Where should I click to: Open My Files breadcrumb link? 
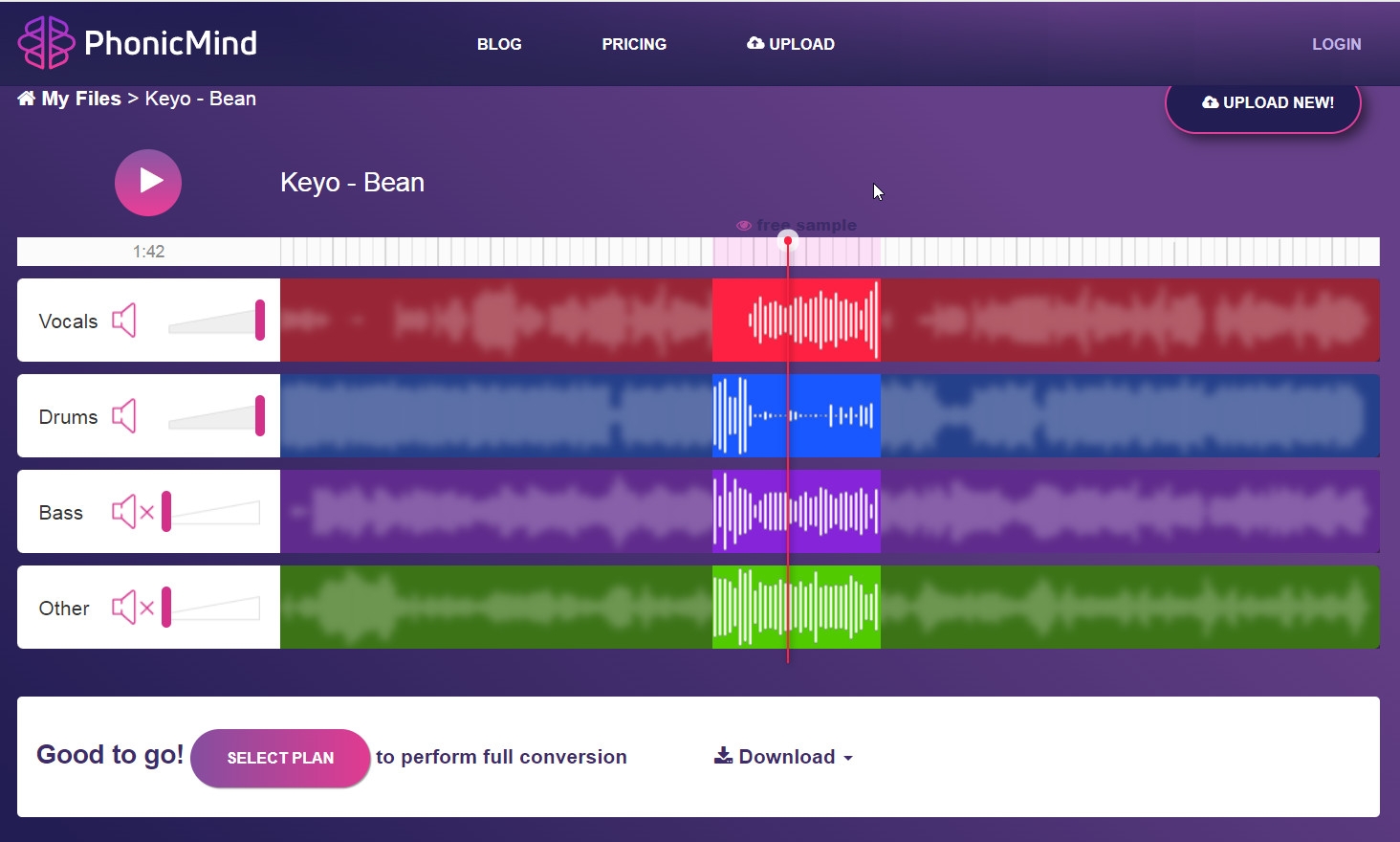coord(81,99)
